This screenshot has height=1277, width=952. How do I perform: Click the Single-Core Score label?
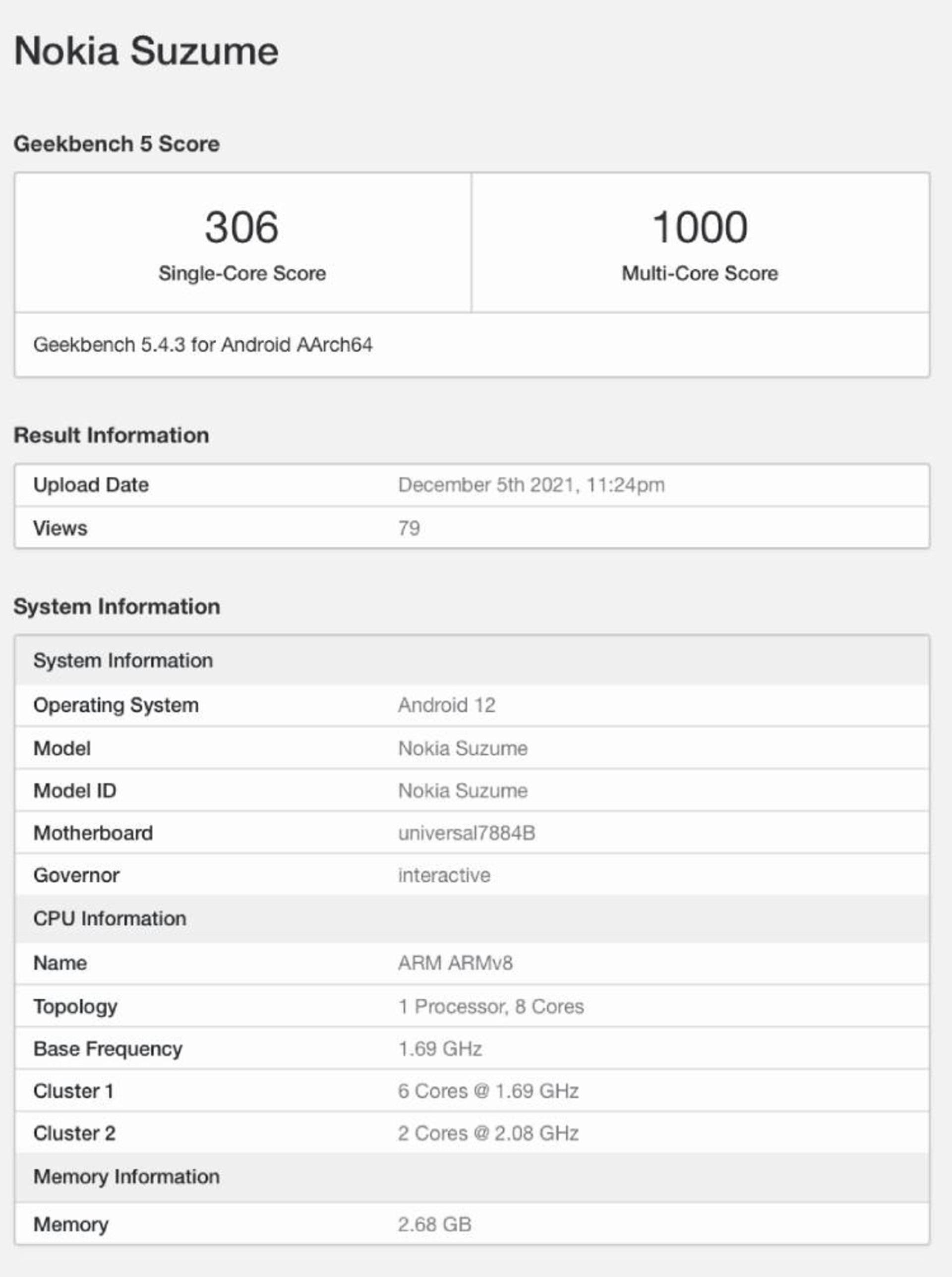point(242,273)
